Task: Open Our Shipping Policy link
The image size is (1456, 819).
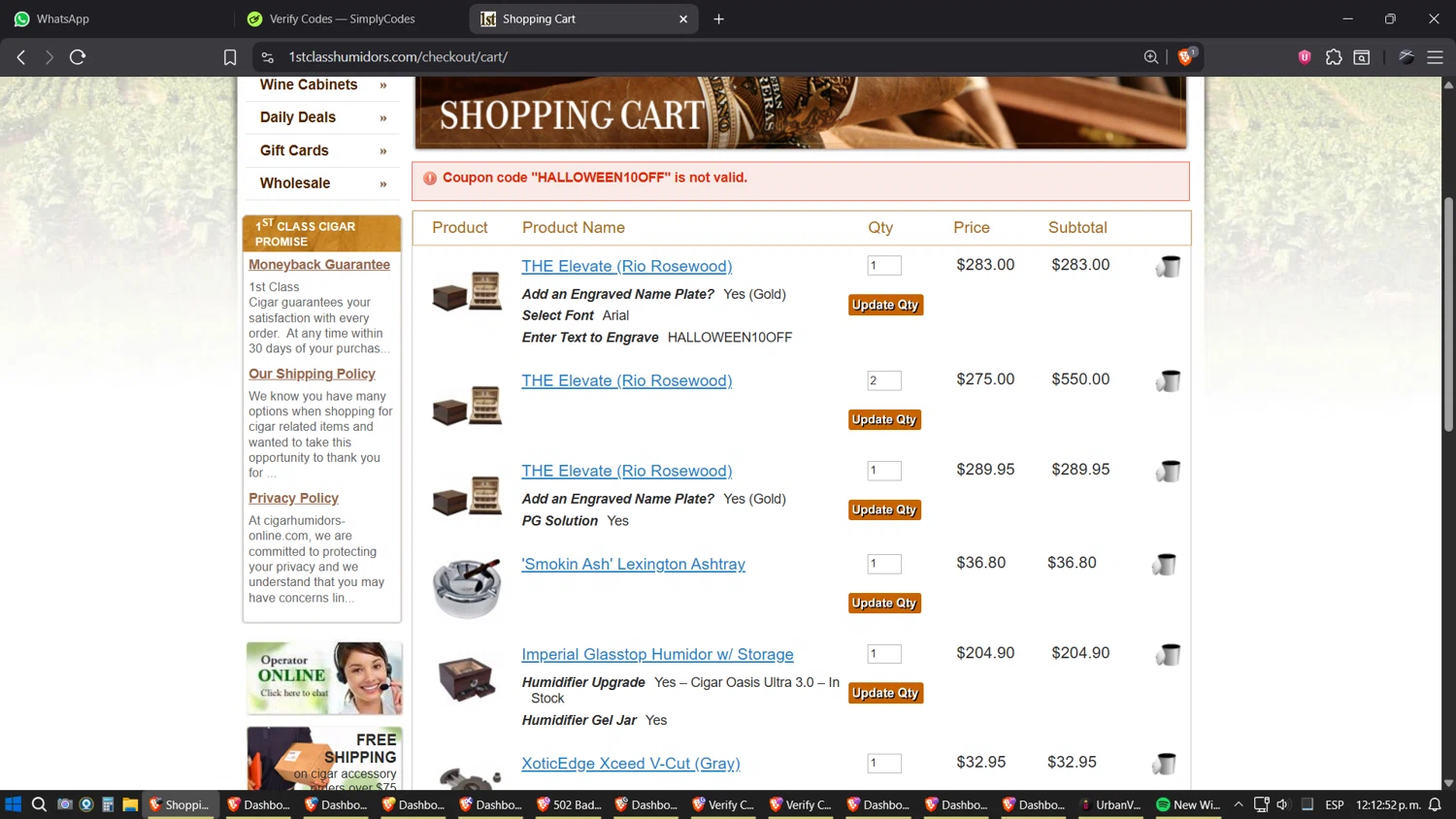Action: pos(312,374)
